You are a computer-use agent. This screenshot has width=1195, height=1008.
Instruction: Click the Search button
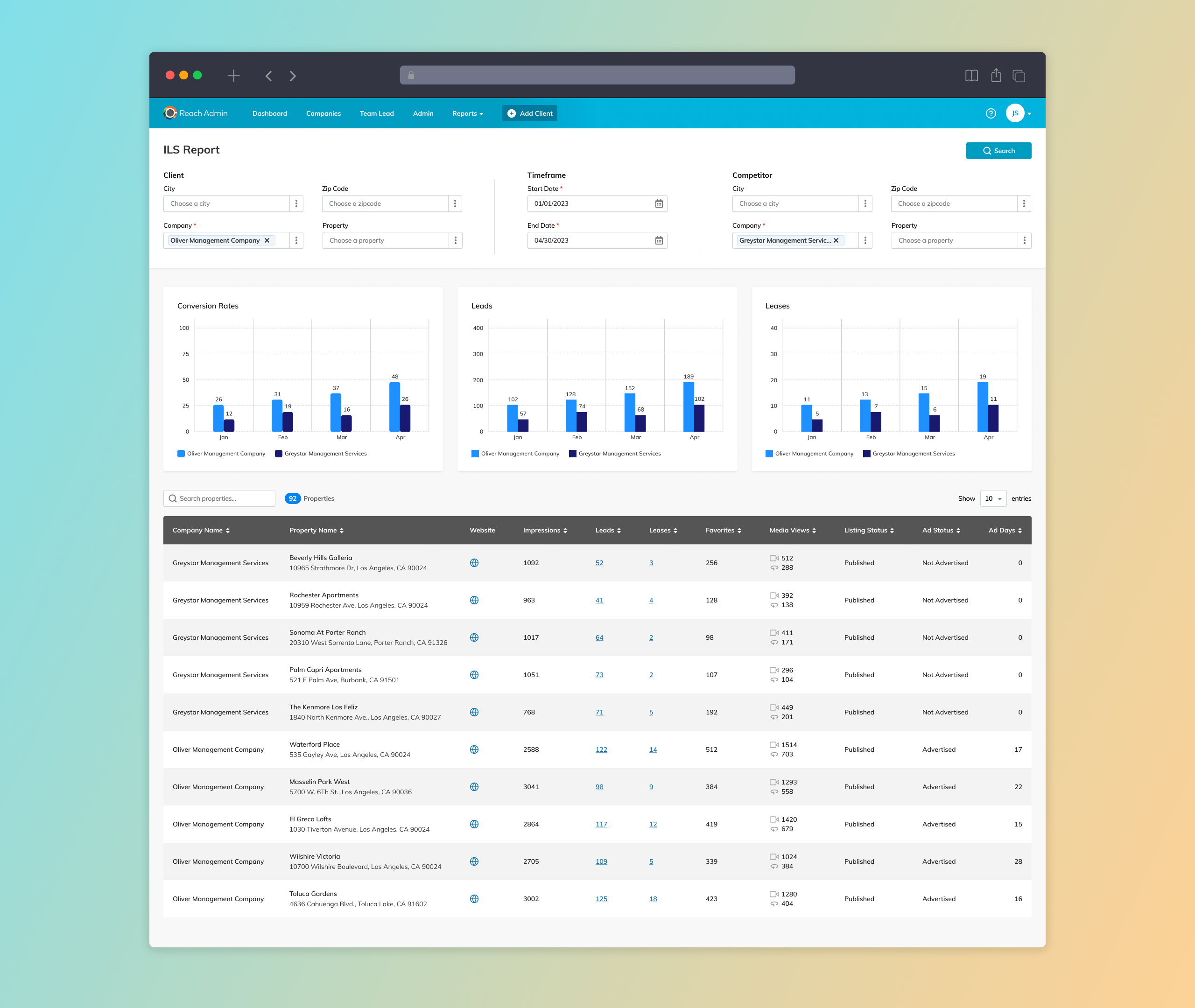pyautogui.click(x=998, y=151)
